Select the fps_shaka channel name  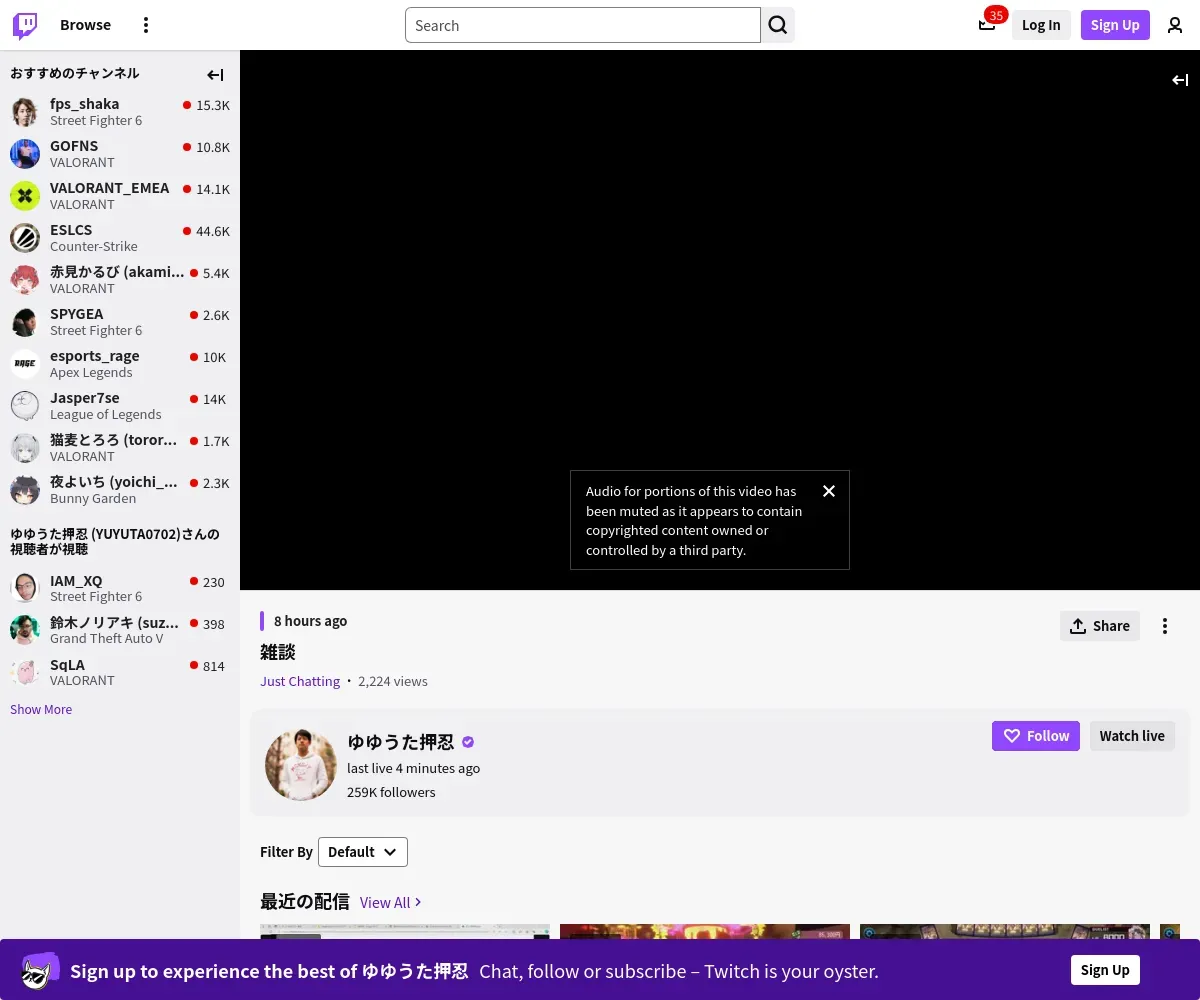click(85, 104)
